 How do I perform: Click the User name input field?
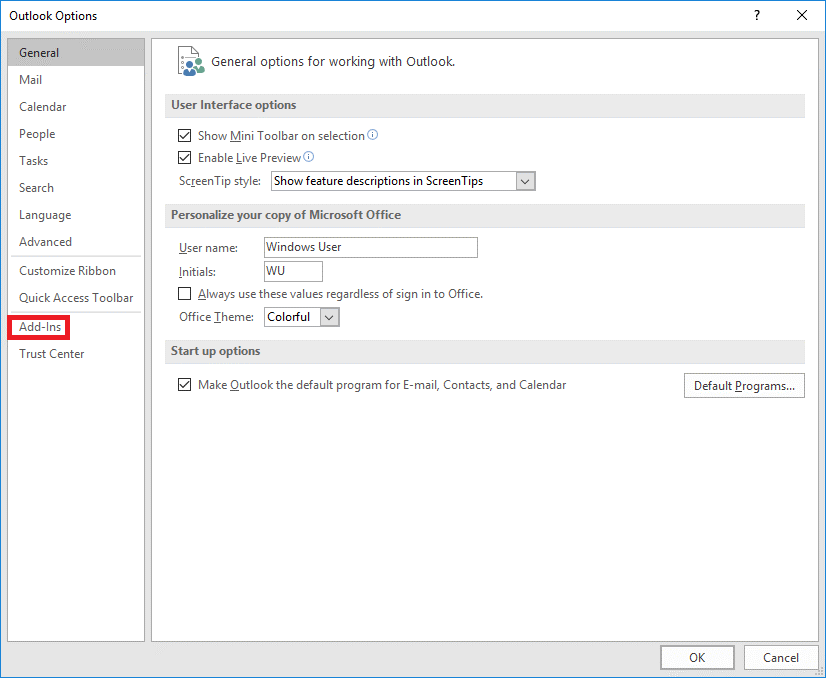pos(371,247)
